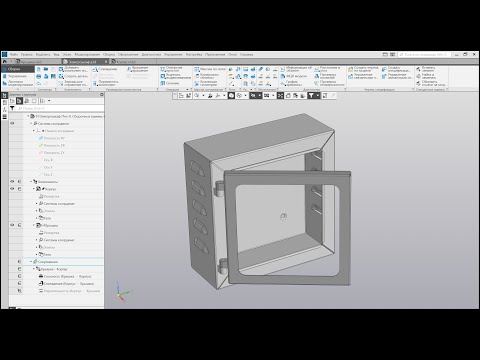Open the Справка menu
The width and height of the screenshot is (480, 360).
point(246,54)
